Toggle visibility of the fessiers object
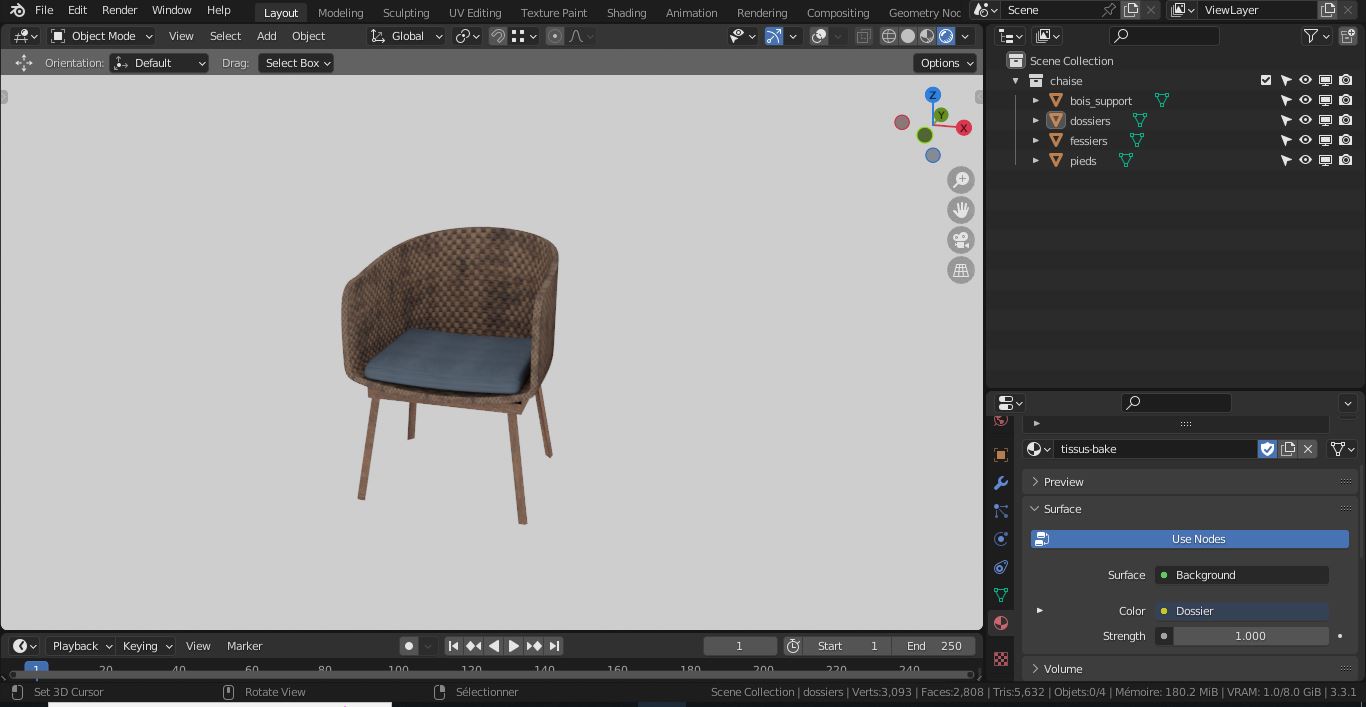Viewport: 1366px width, 707px height. point(1304,140)
